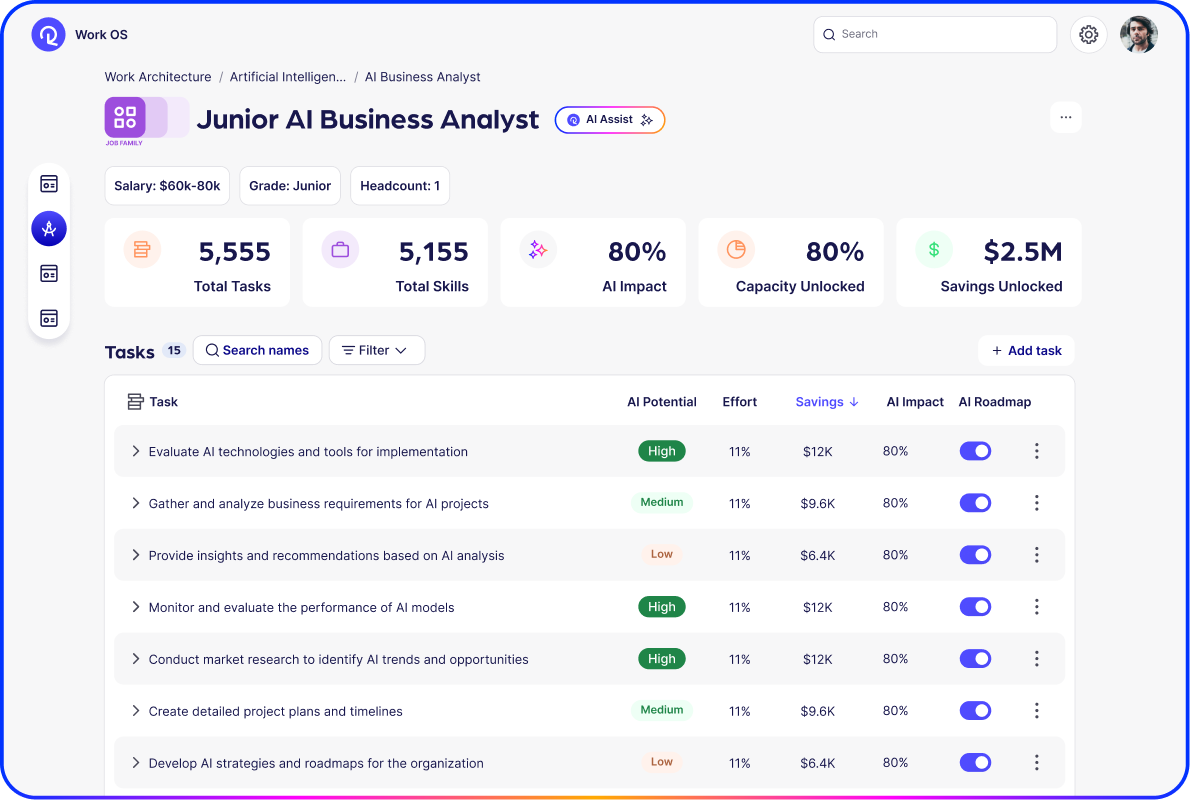Open the Artificial Intelligen... breadcrumb

[x=286, y=77]
